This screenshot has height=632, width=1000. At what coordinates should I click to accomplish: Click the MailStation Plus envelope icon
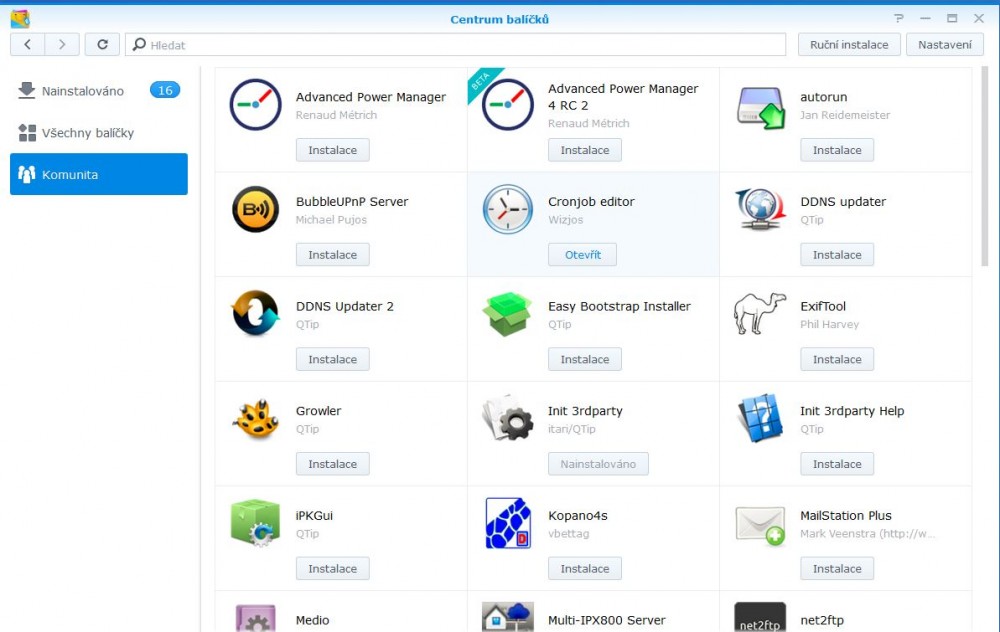pos(759,523)
